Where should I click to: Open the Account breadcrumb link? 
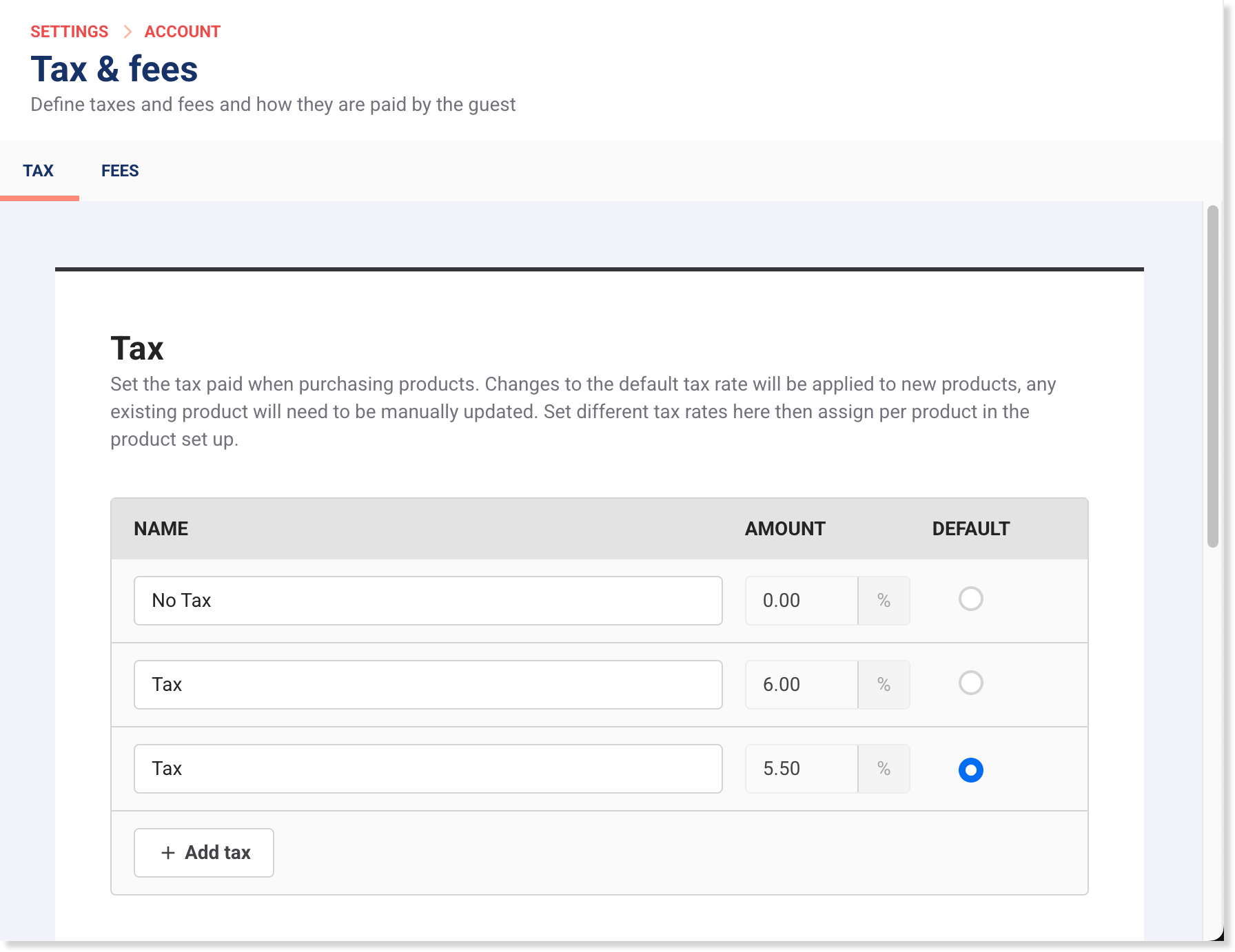182,32
